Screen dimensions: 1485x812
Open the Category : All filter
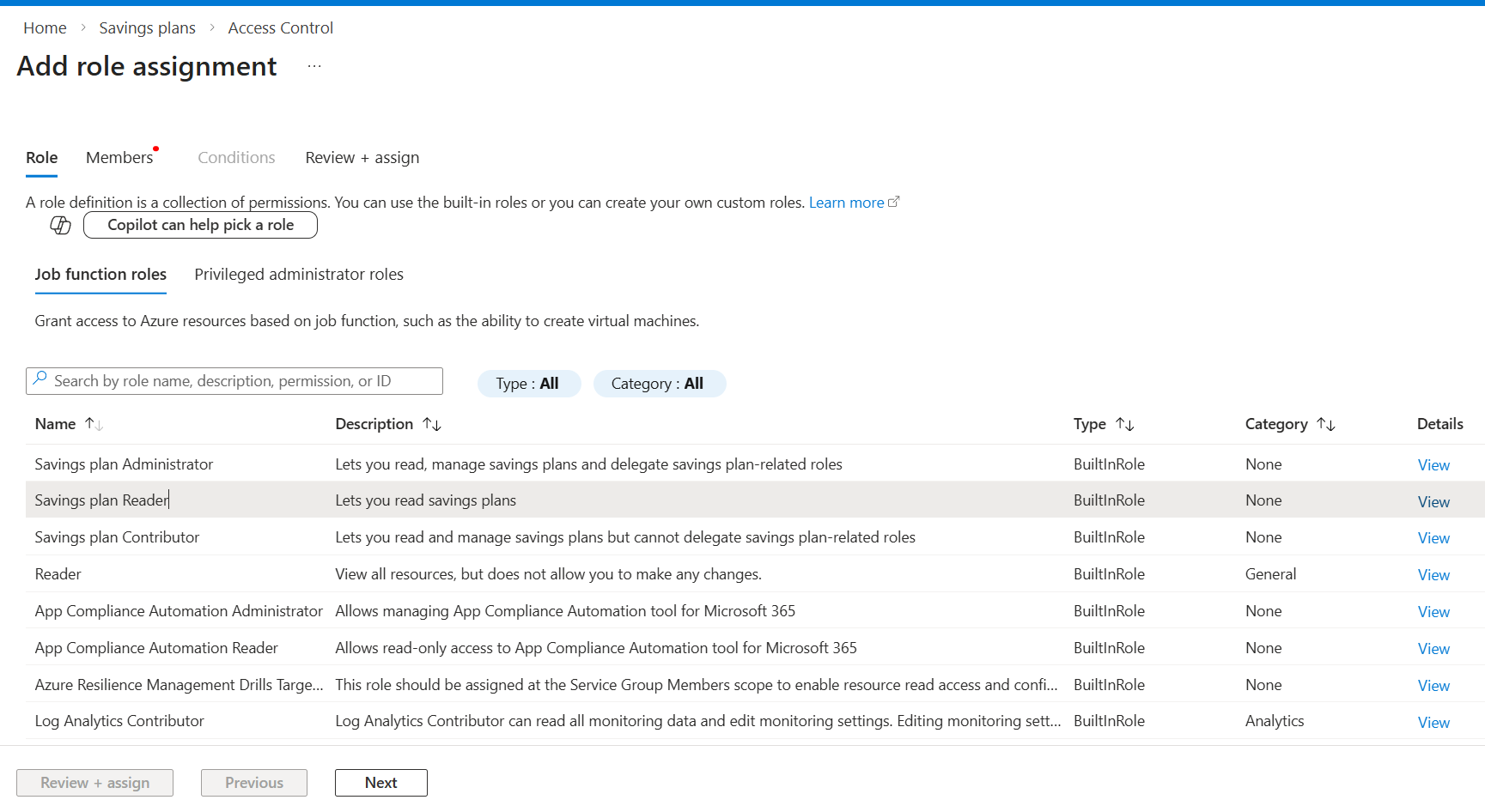coord(659,384)
